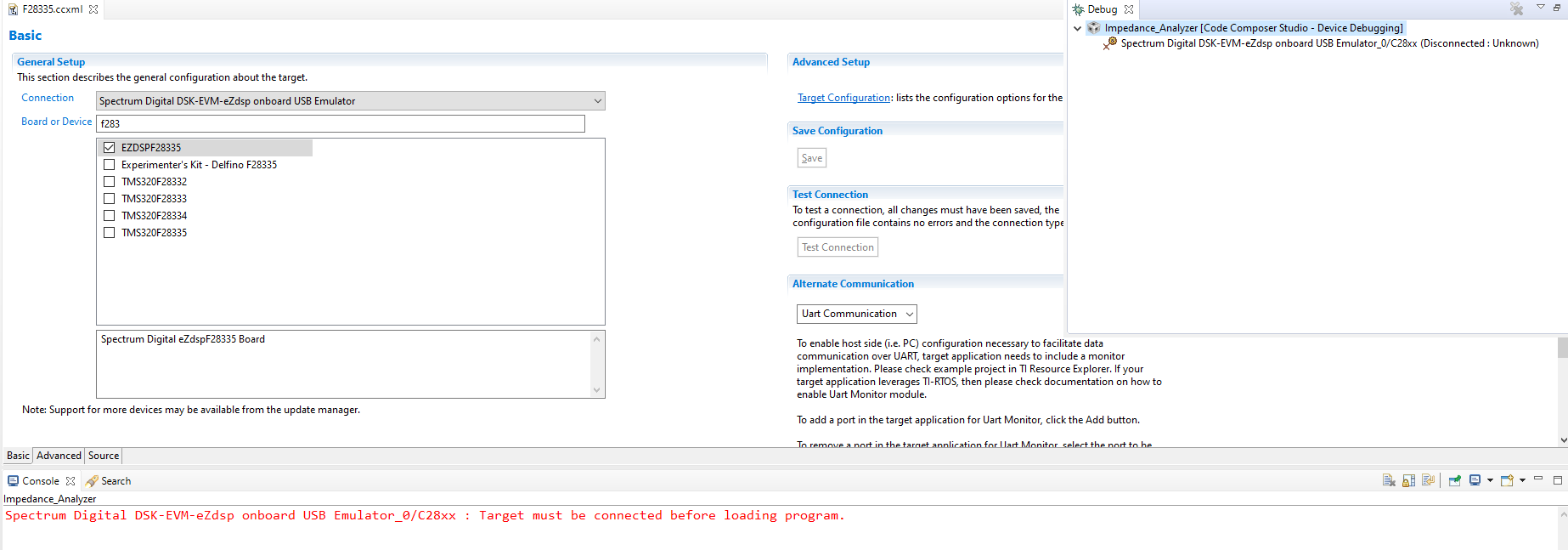Restore the Debug view size

click(1558, 8)
